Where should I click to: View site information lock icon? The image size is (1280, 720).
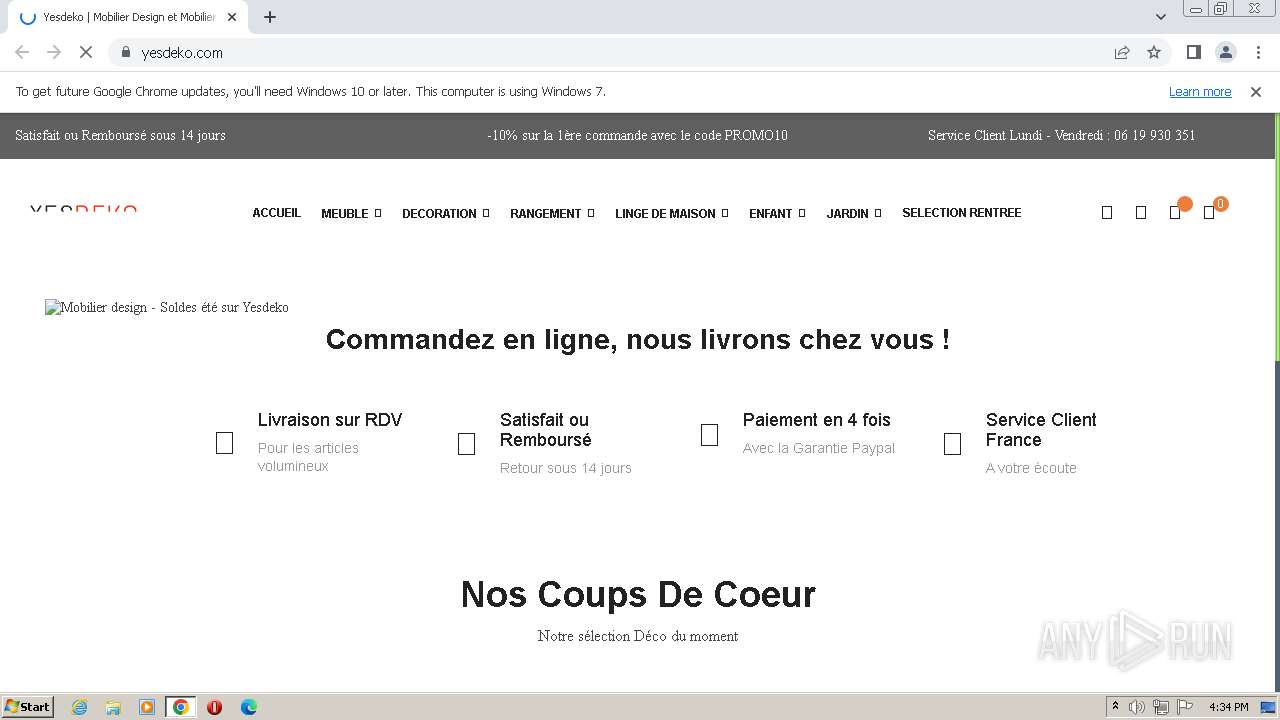pyautogui.click(x=126, y=52)
